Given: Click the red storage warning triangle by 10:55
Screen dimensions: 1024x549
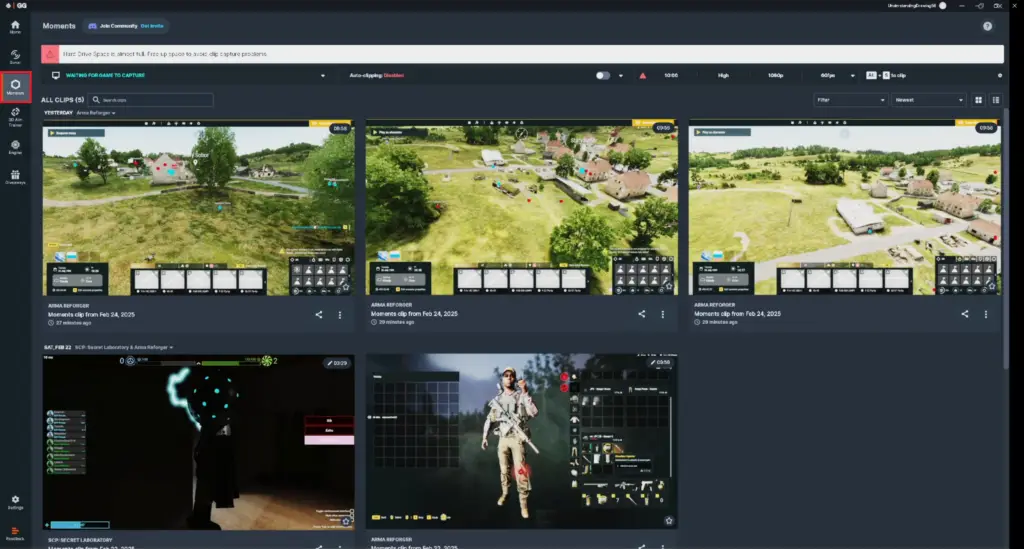Looking at the screenshot, I should pyautogui.click(x=643, y=76).
